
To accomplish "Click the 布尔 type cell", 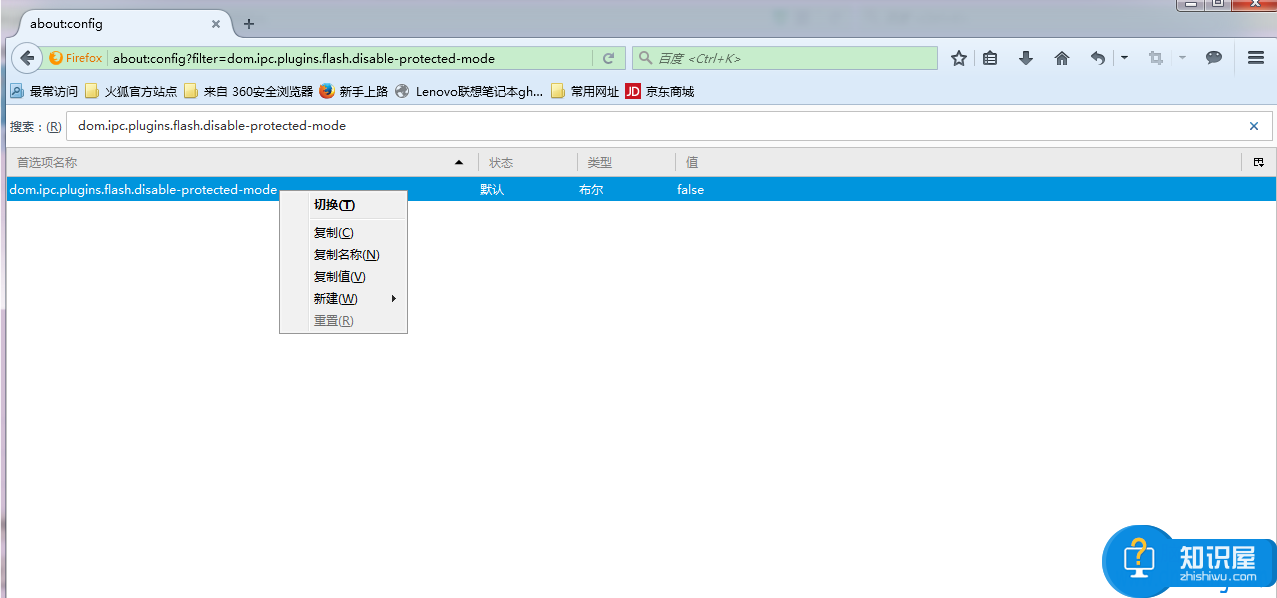I will 591,189.
